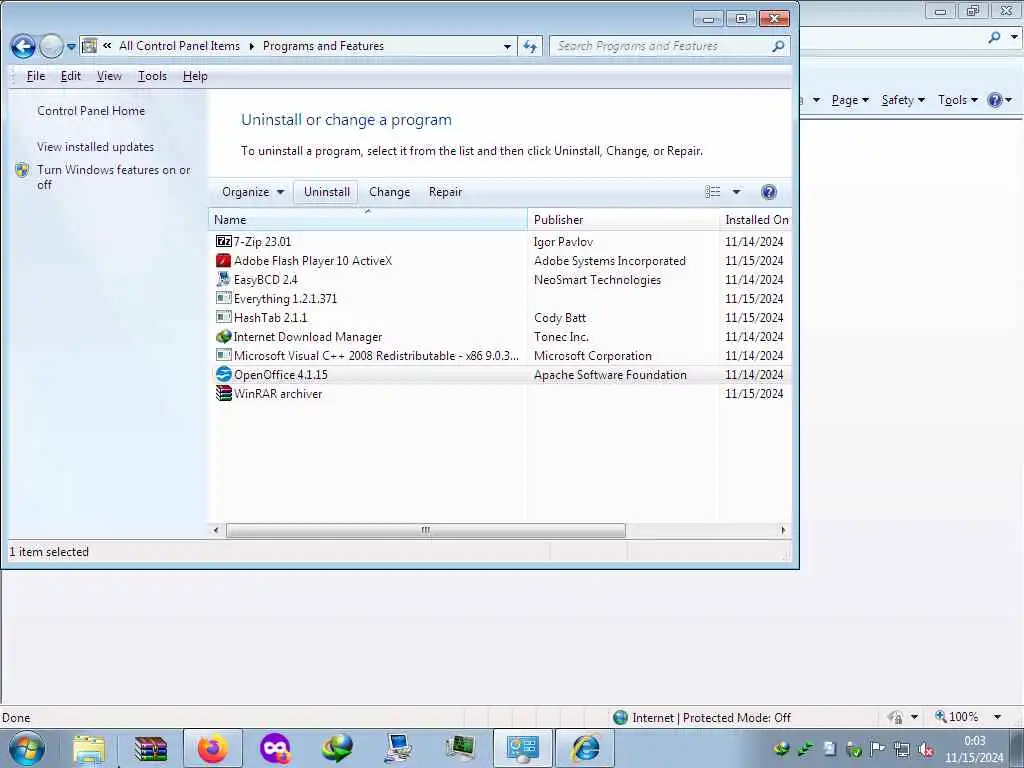Go back with the blue Back arrow
Screen dimensions: 1024x768
(23, 46)
